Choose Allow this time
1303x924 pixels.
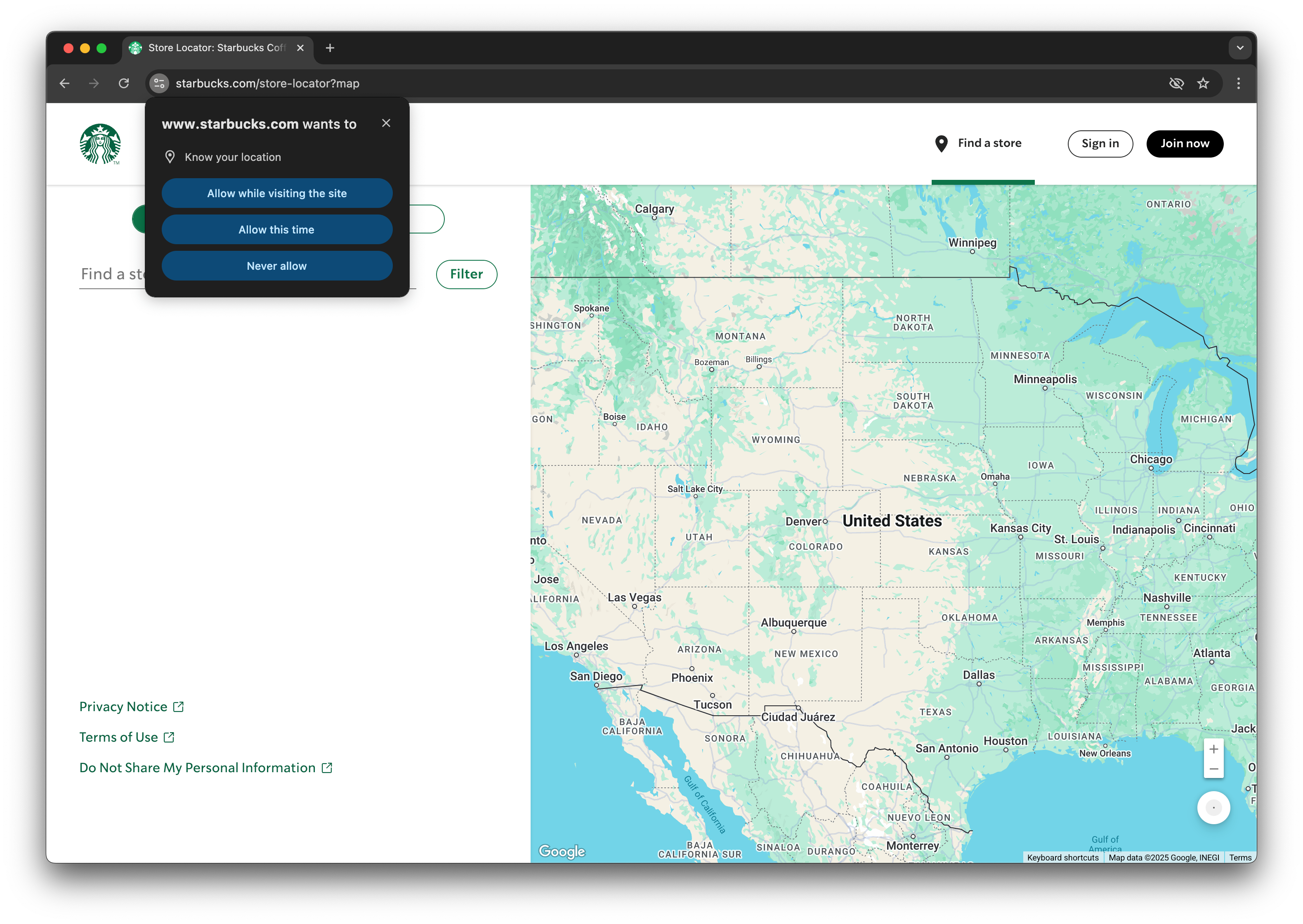point(277,230)
